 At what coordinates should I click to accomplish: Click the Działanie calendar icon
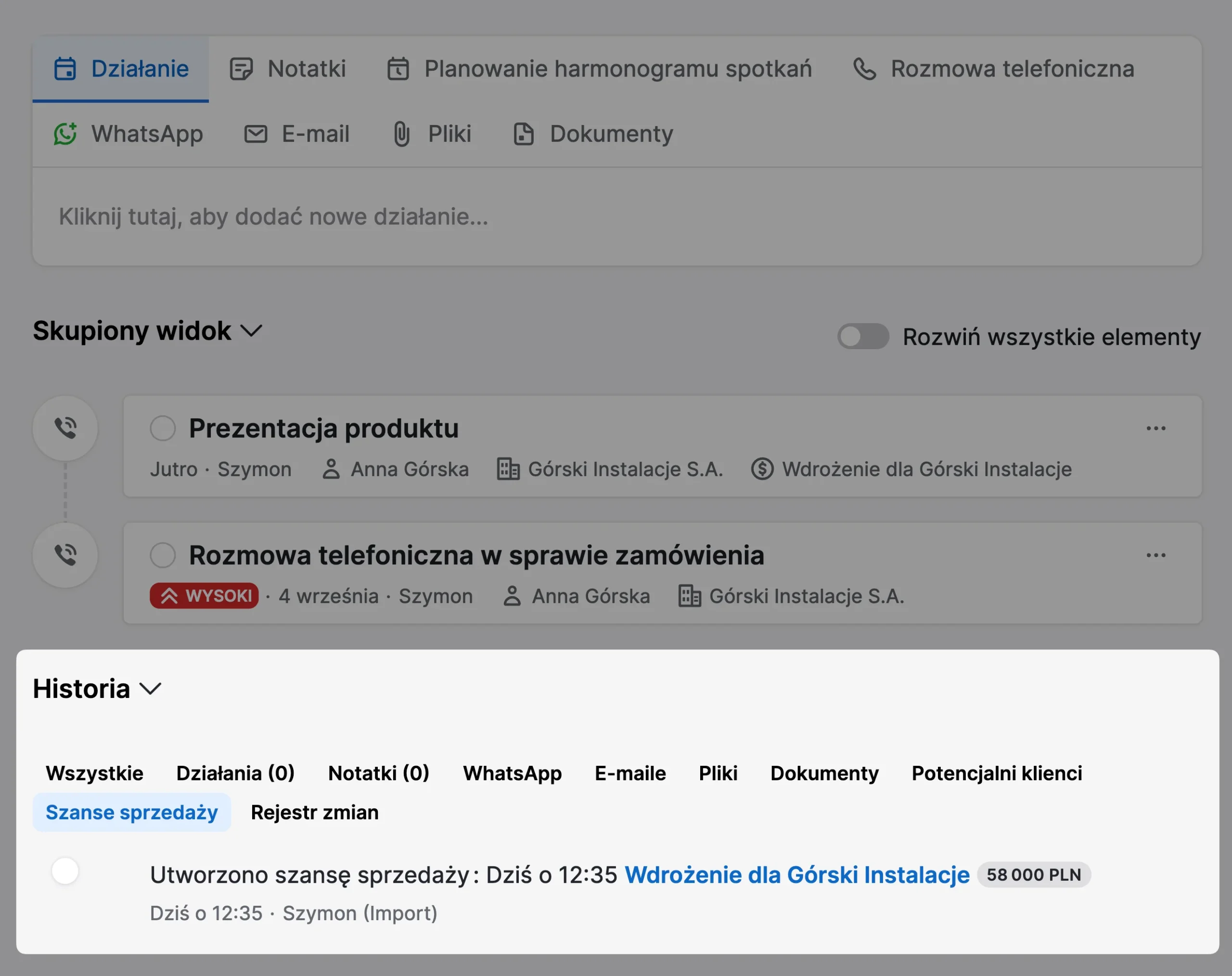coord(64,69)
